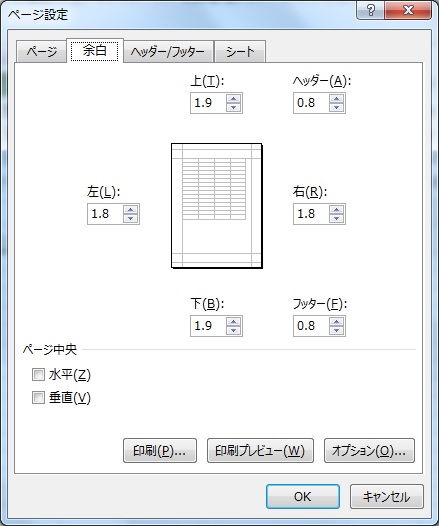Decrease the ヘッダー(A) header margin value

(x=336, y=107)
